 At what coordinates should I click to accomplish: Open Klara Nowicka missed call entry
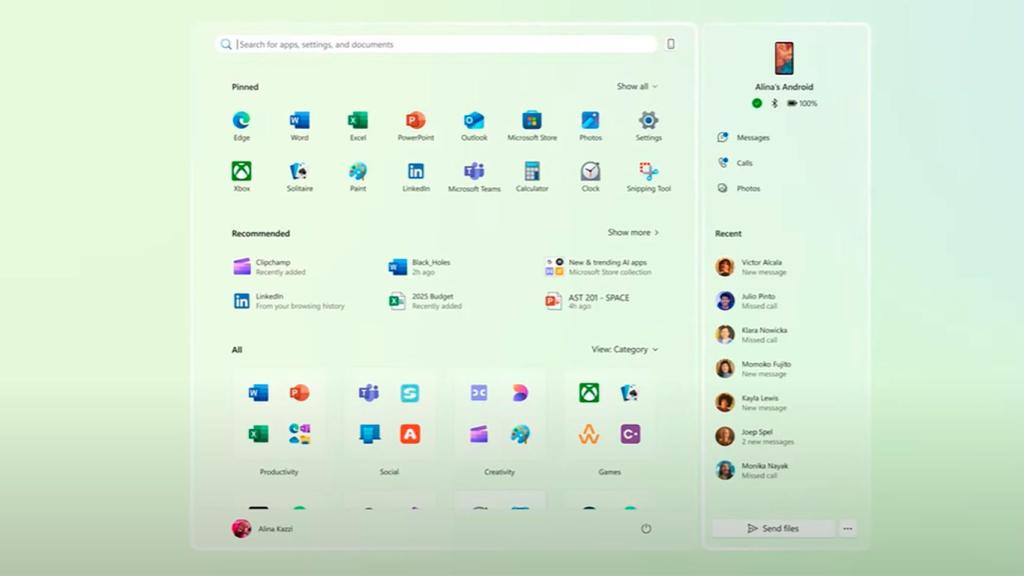(752, 334)
